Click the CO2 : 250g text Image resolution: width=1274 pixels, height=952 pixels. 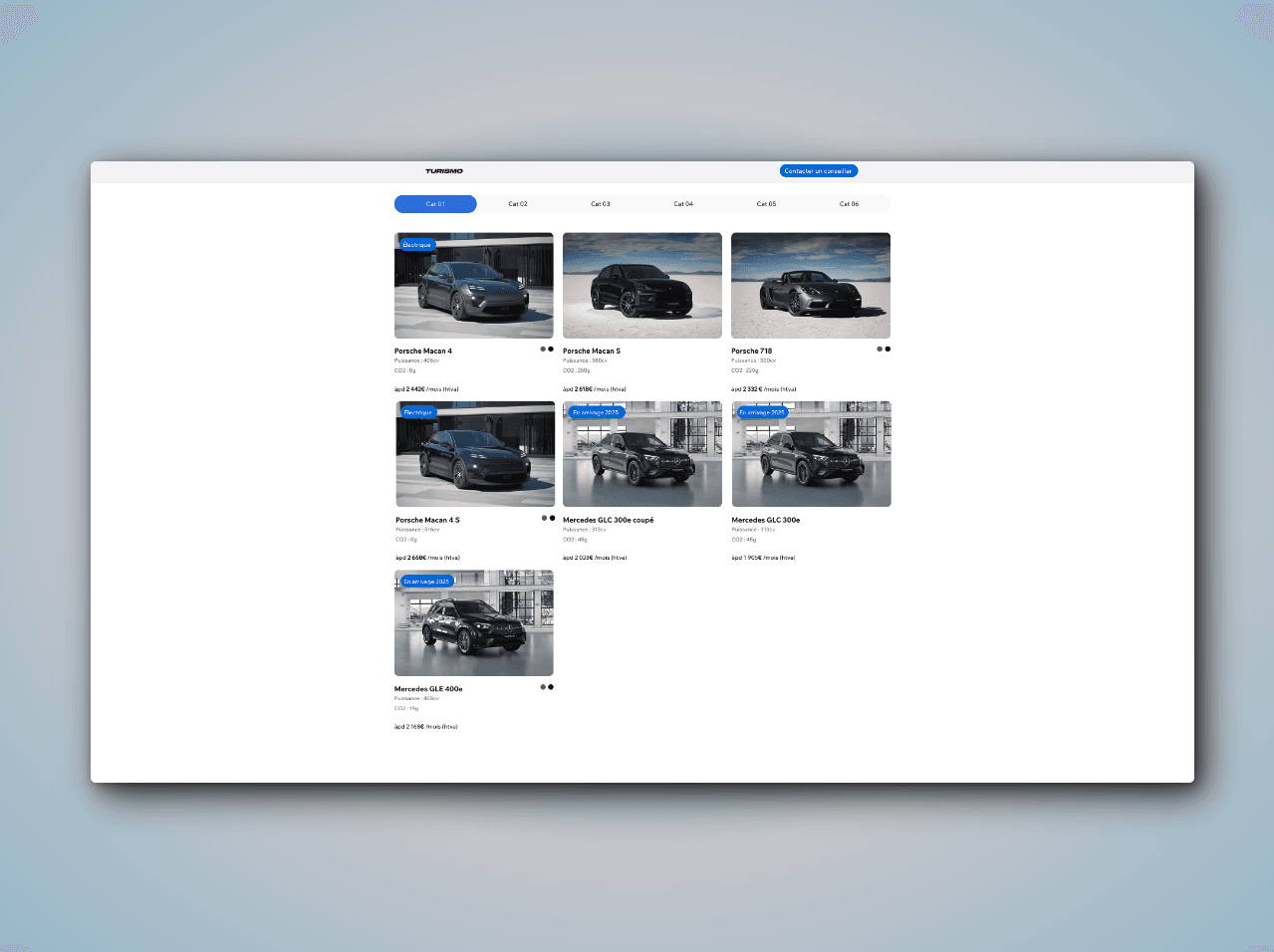[x=577, y=370]
